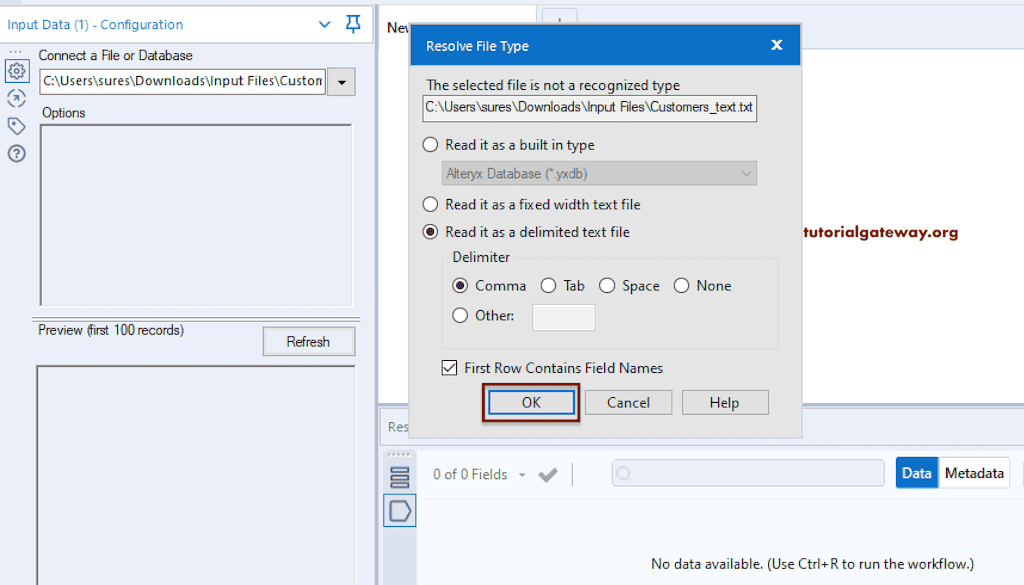Collapse the Input Data configuration panel chevron

pyautogui.click(x=323, y=23)
